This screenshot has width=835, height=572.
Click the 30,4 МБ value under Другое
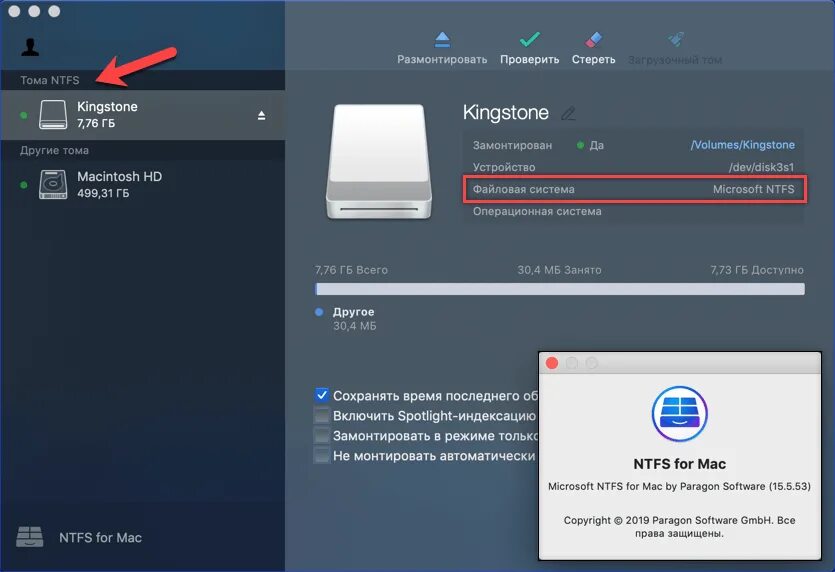355,326
